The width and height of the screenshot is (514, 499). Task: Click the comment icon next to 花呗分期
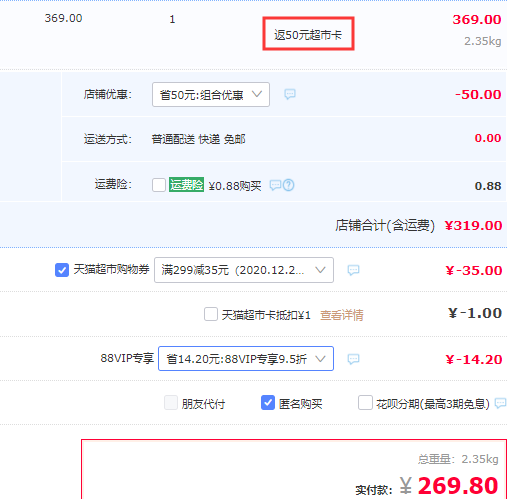point(500,403)
